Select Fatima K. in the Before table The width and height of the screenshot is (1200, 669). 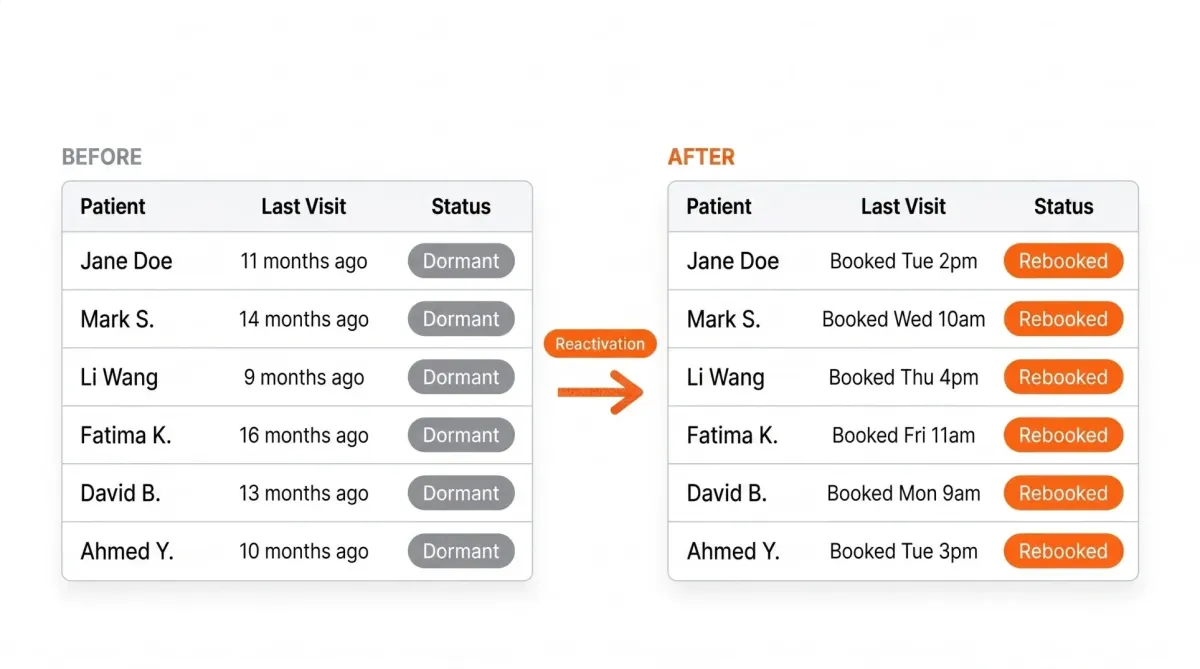point(126,435)
